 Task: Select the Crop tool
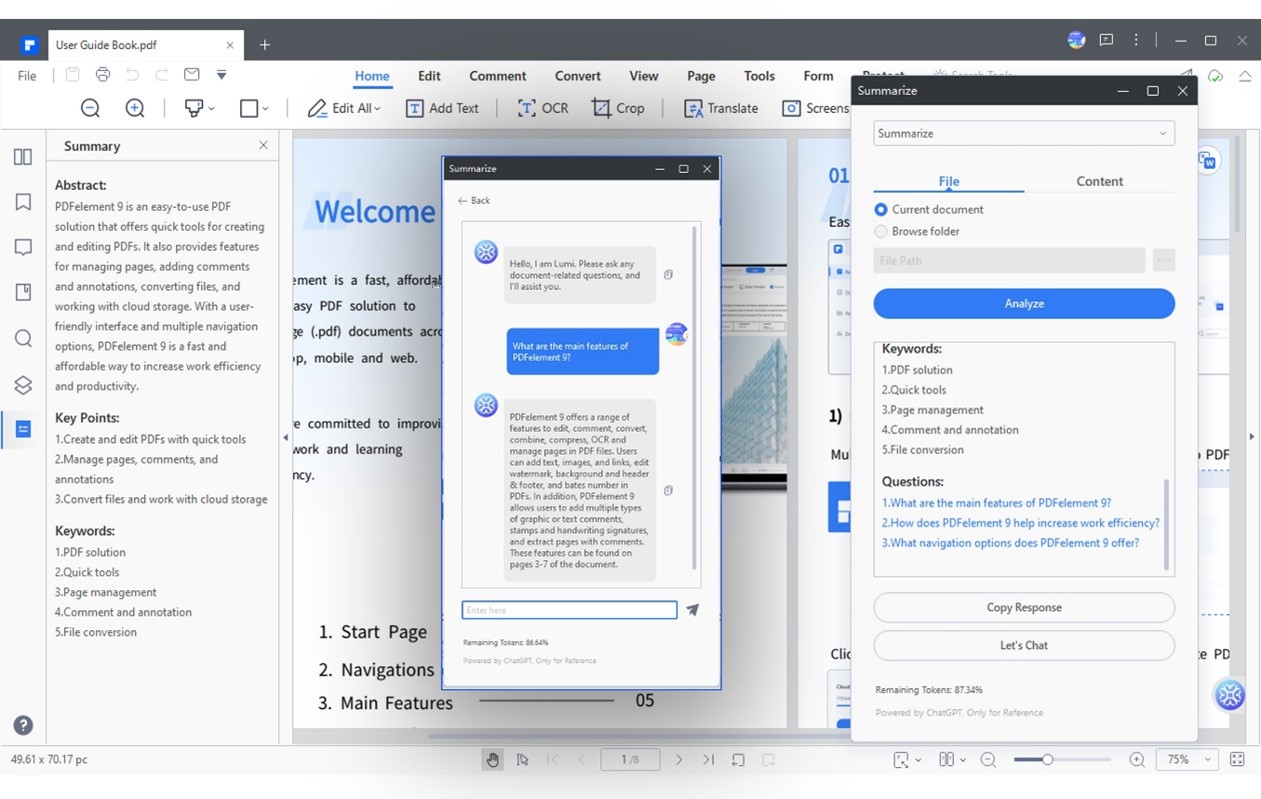point(618,108)
